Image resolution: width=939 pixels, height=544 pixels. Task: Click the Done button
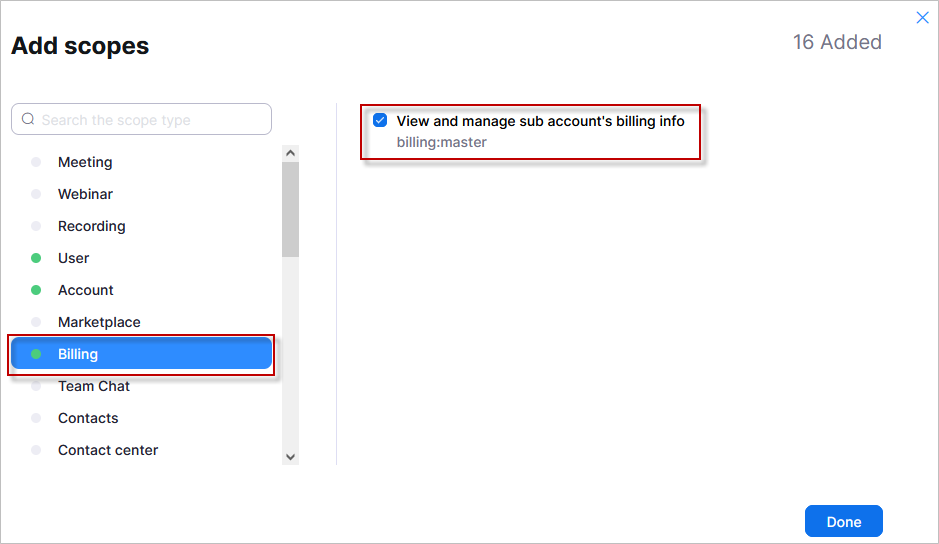coord(843,521)
